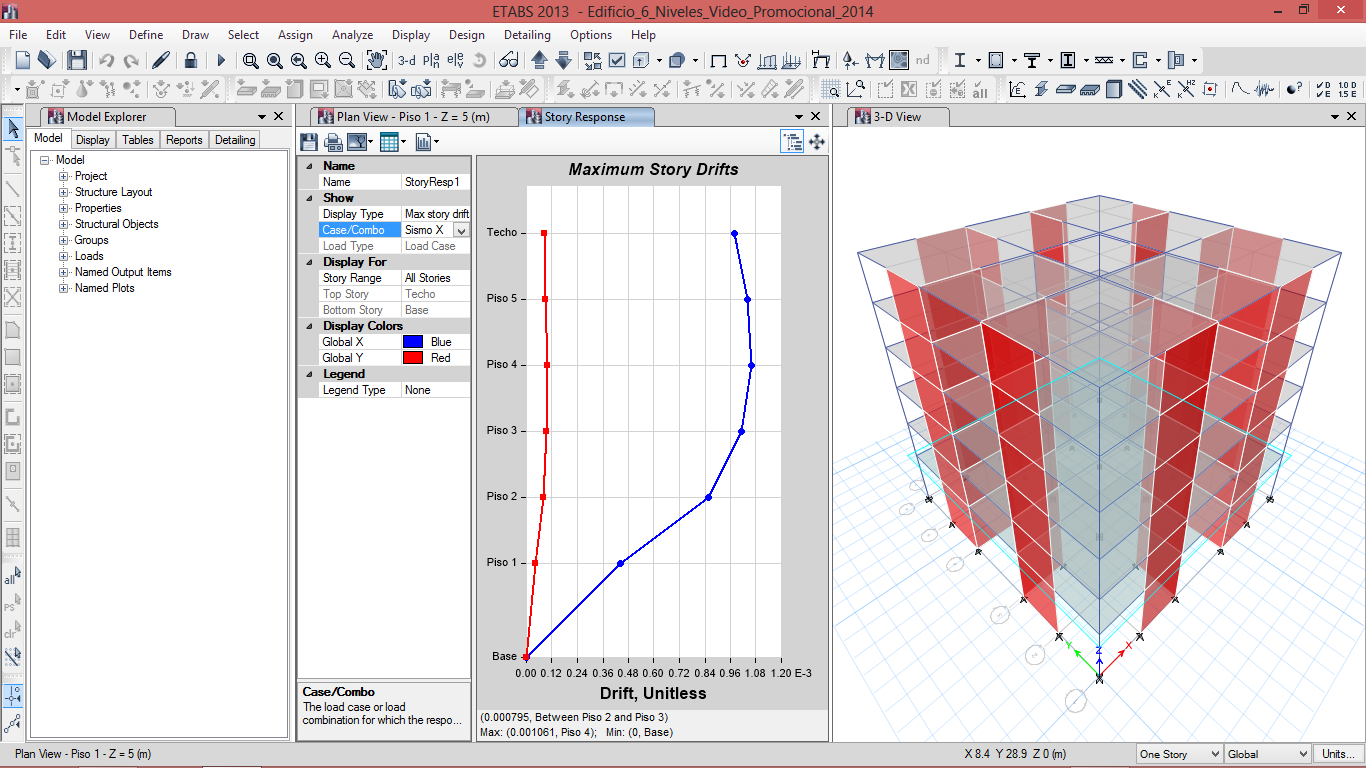Click the Units button in status bar
Viewport: 1366px width, 768px height.
[x=1337, y=754]
